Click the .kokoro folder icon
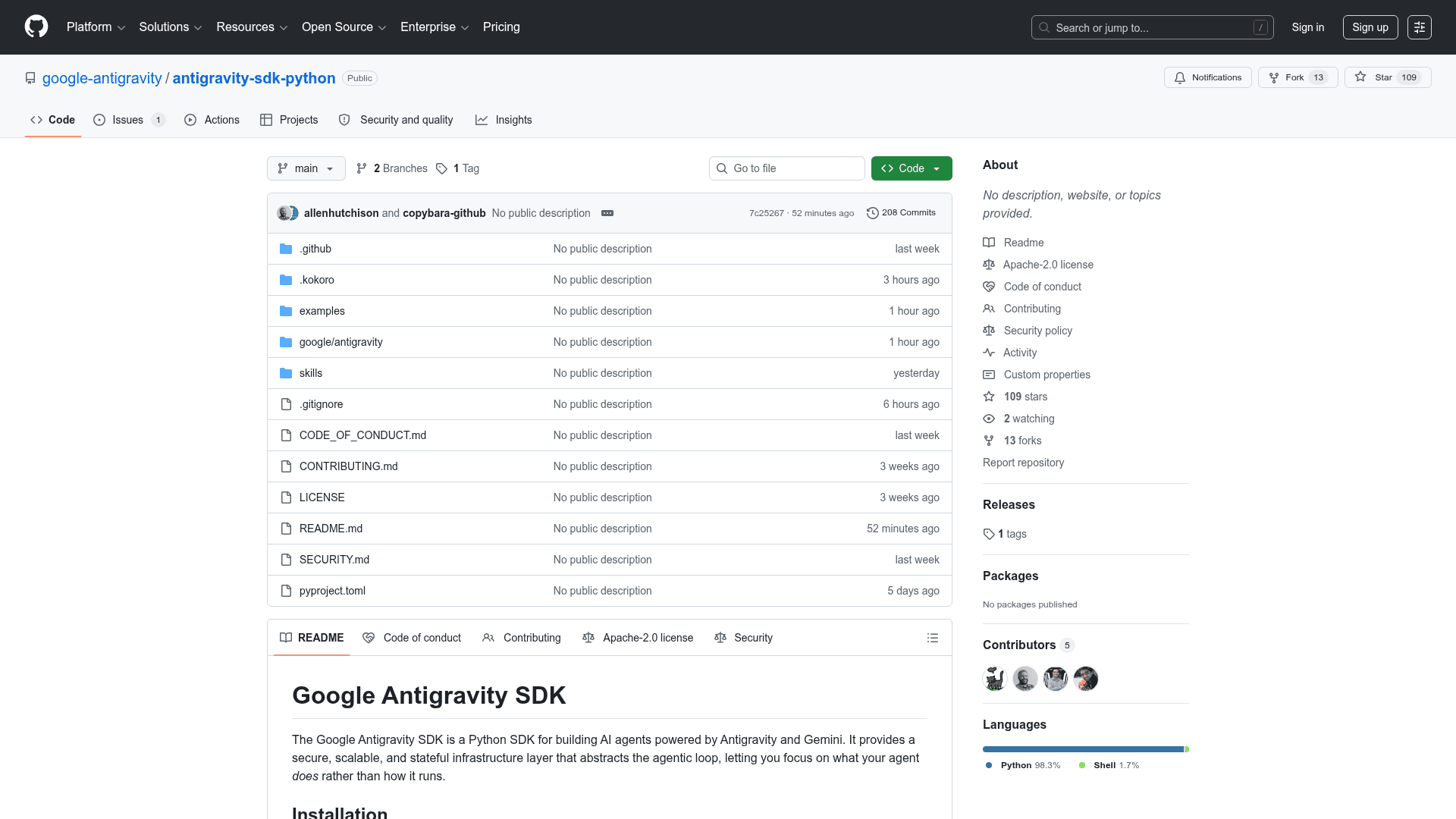Screen dimensions: 1456x819 point(286,280)
